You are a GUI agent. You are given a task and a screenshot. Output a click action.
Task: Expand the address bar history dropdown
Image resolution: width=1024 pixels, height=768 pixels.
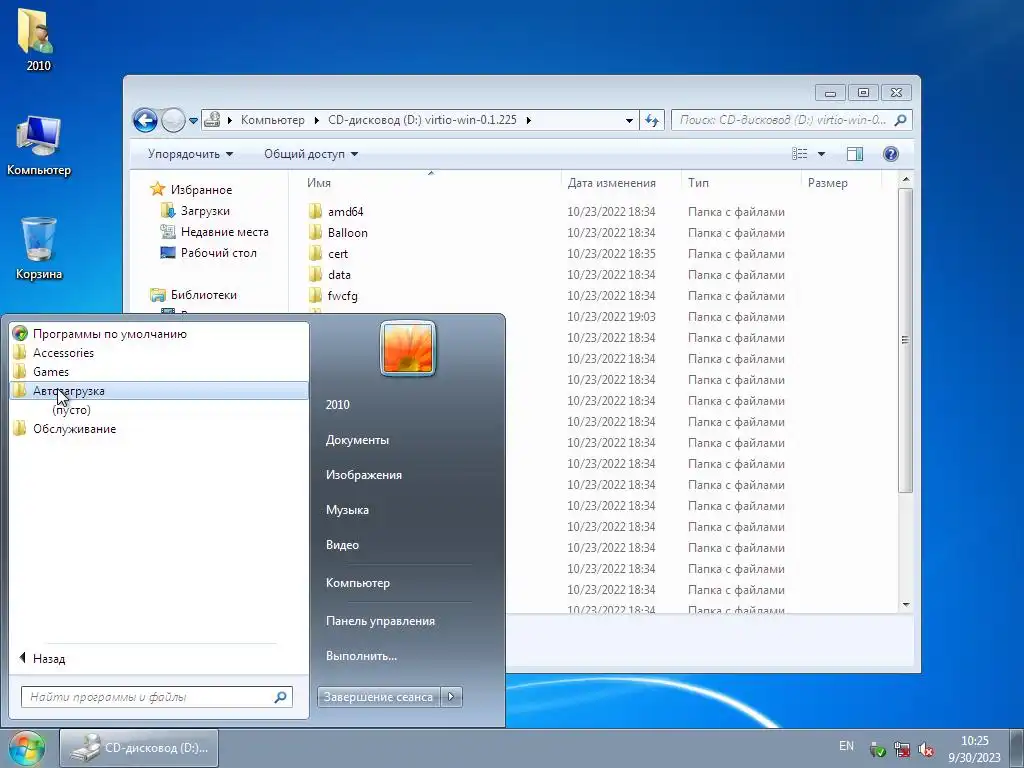click(x=629, y=121)
